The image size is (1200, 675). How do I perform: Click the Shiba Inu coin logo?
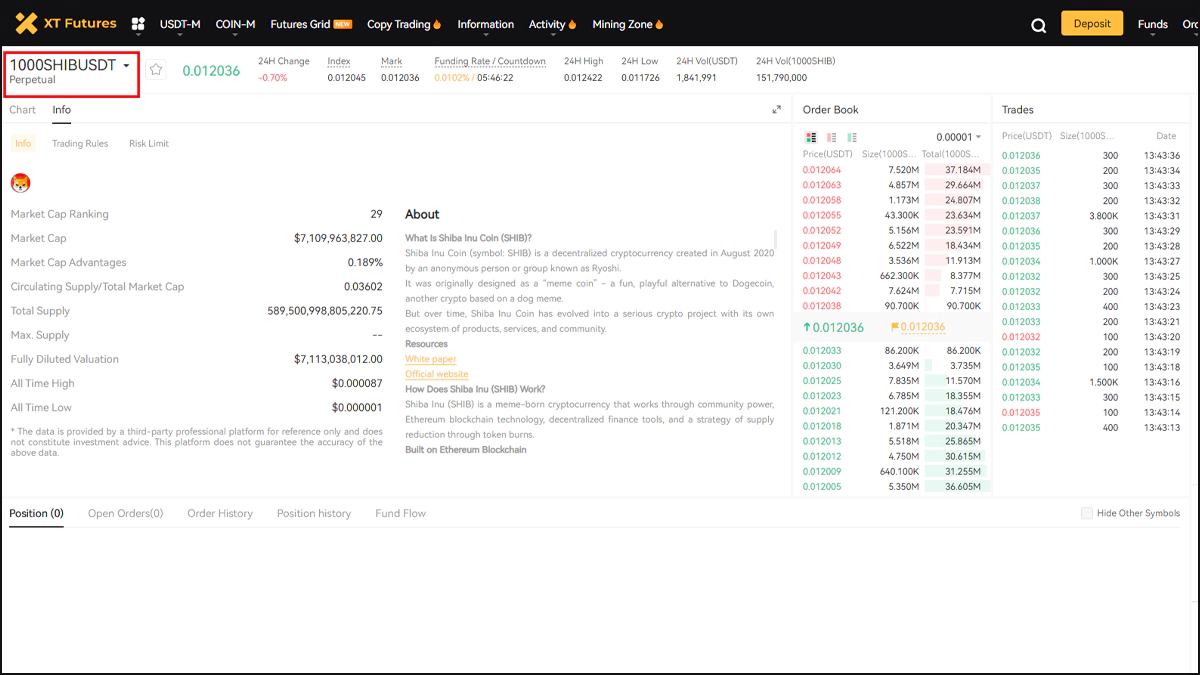[x=20, y=182]
